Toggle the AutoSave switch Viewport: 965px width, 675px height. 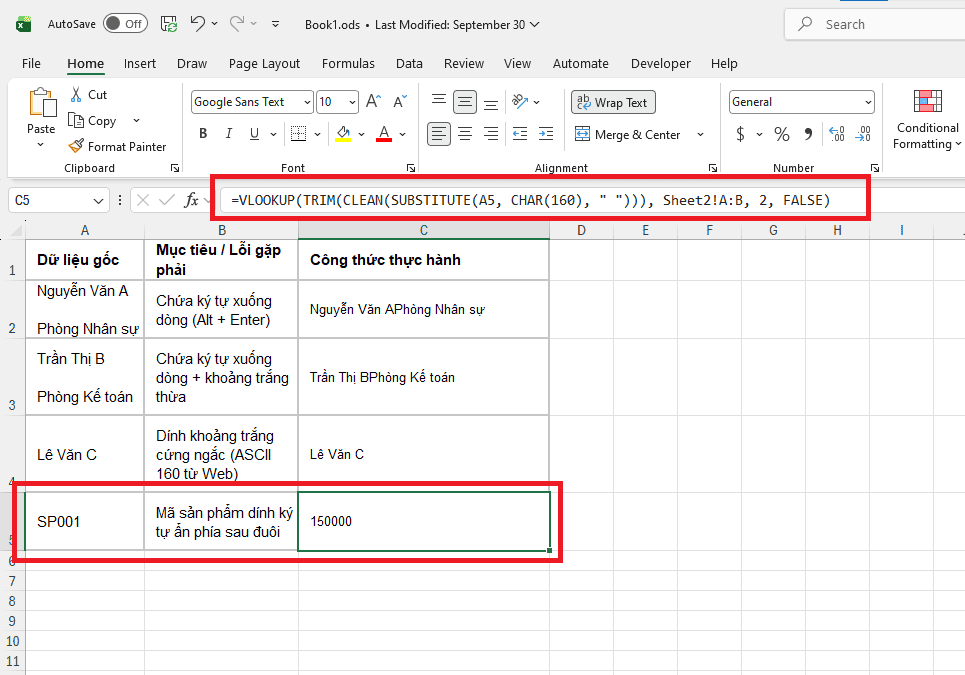(x=126, y=24)
